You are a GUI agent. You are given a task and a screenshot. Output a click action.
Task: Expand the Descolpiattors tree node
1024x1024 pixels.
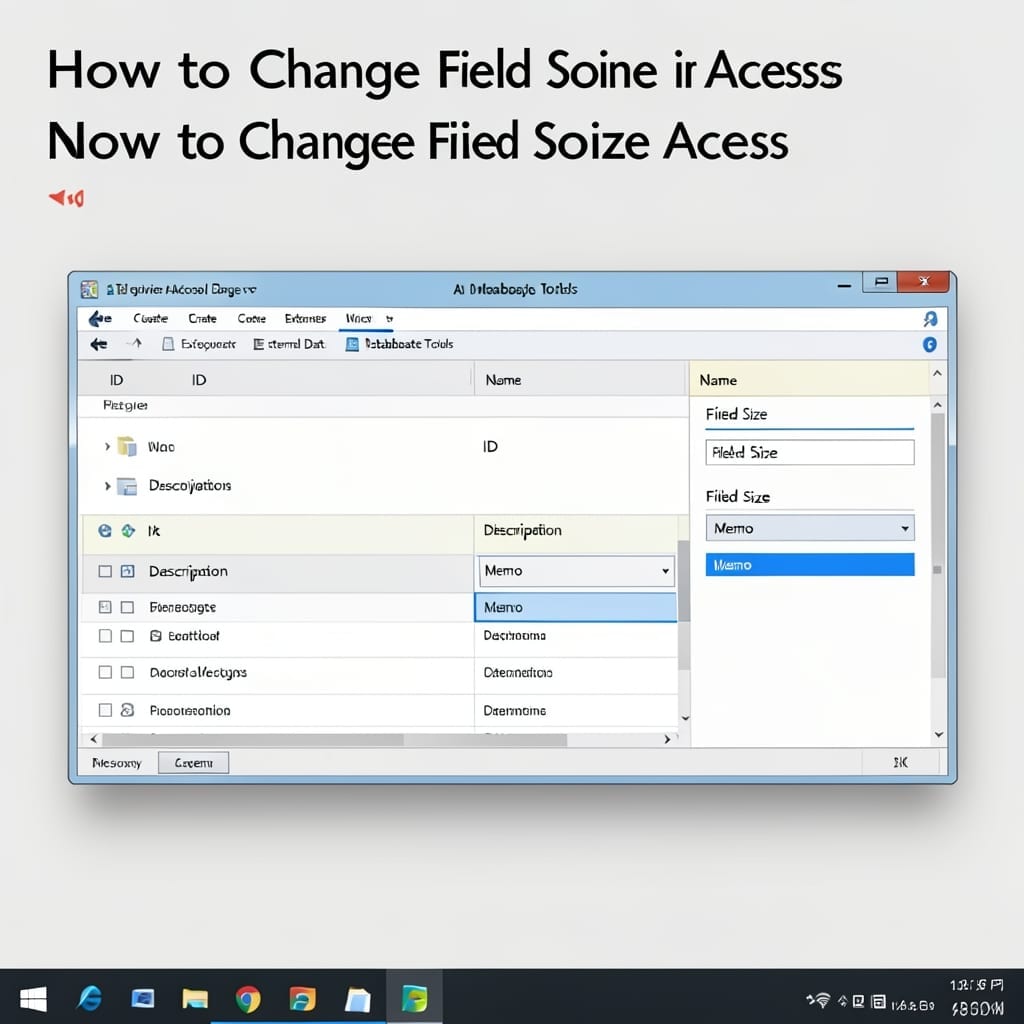107,486
